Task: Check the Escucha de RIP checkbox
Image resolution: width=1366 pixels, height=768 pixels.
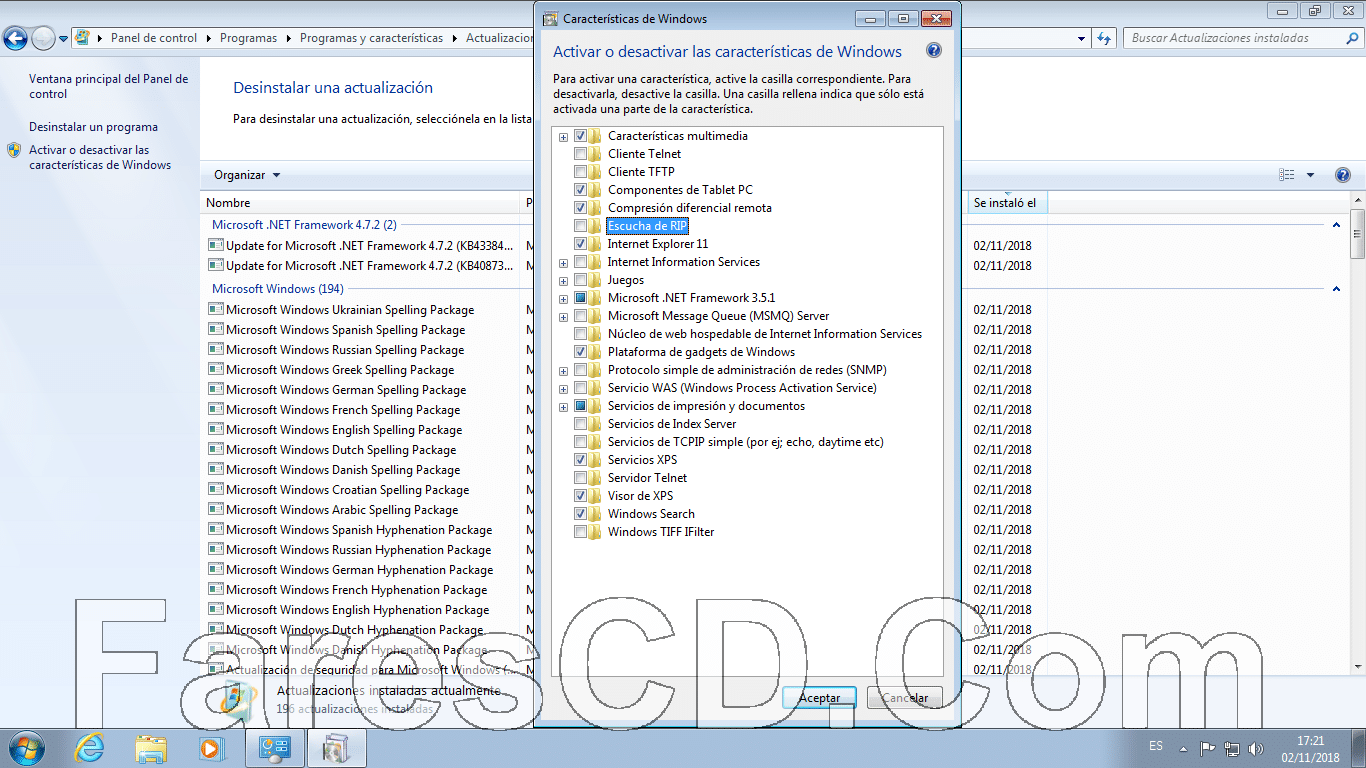Action: click(x=580, y=226)
